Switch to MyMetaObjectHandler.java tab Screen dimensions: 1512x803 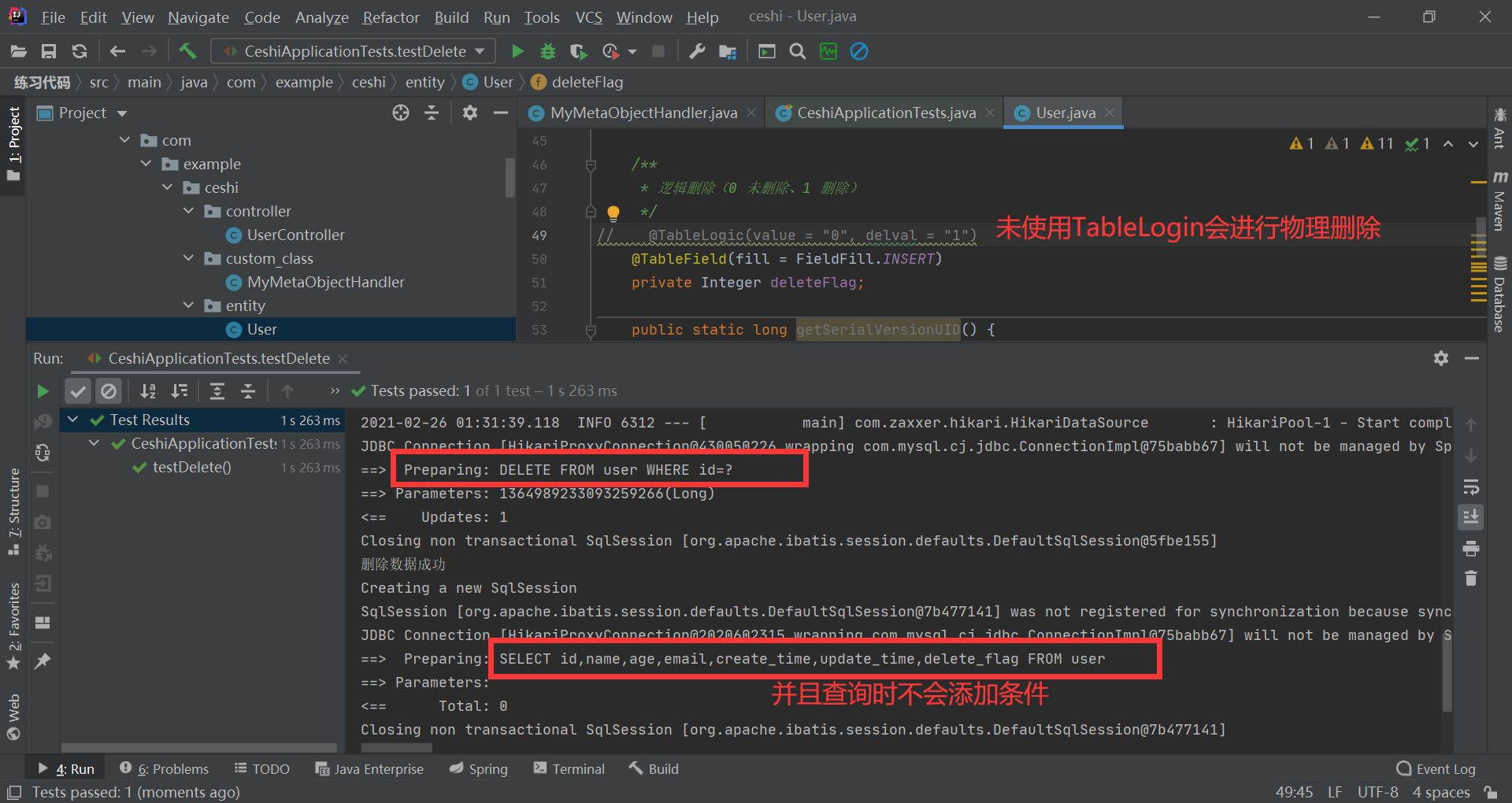(643, 113)
